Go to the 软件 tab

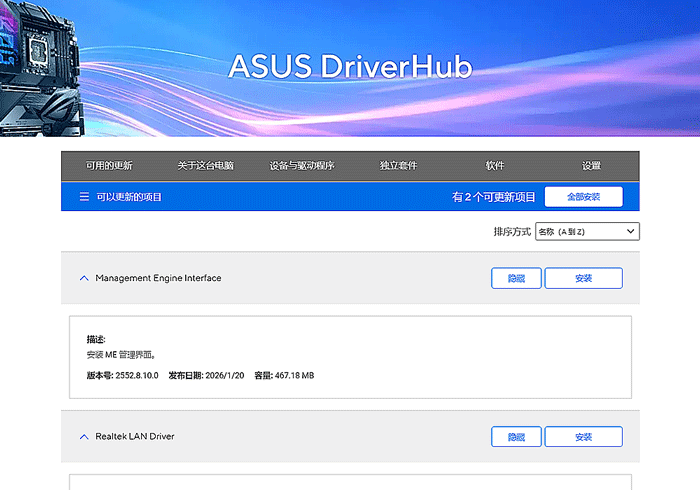pyautogui.click(x=495, y=166)
